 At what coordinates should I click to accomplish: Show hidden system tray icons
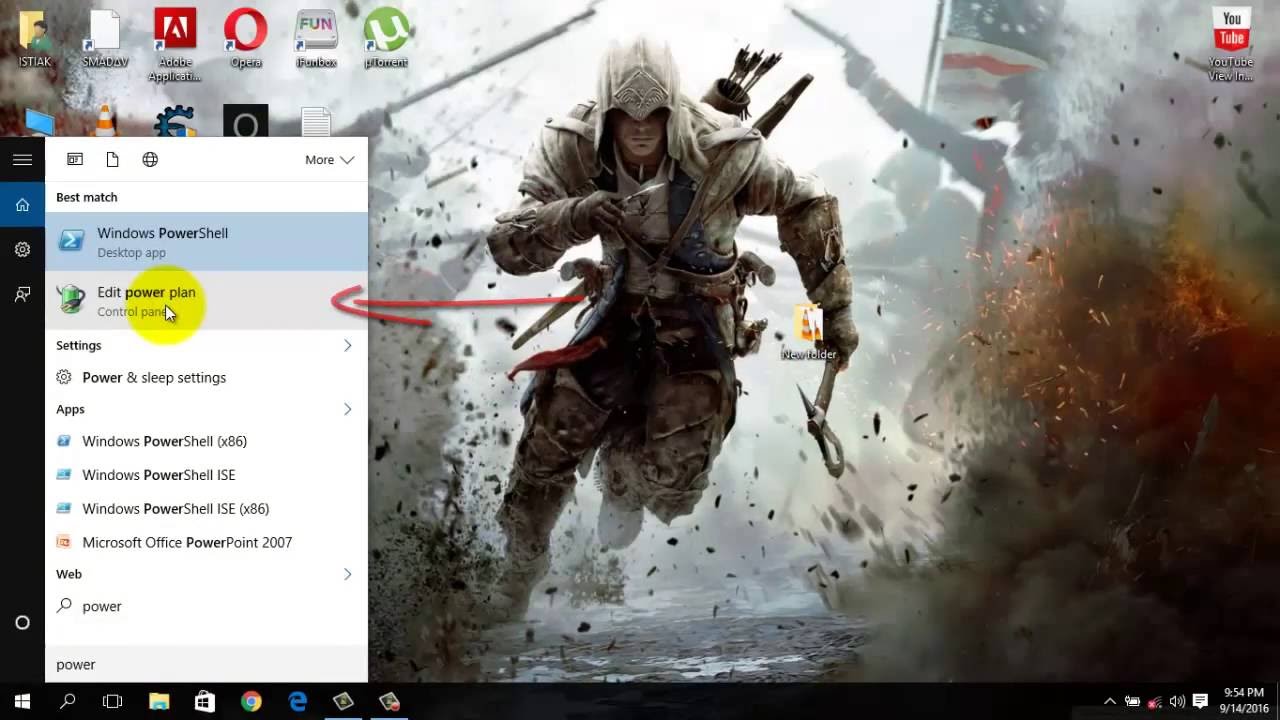(x=1109, y=702)
